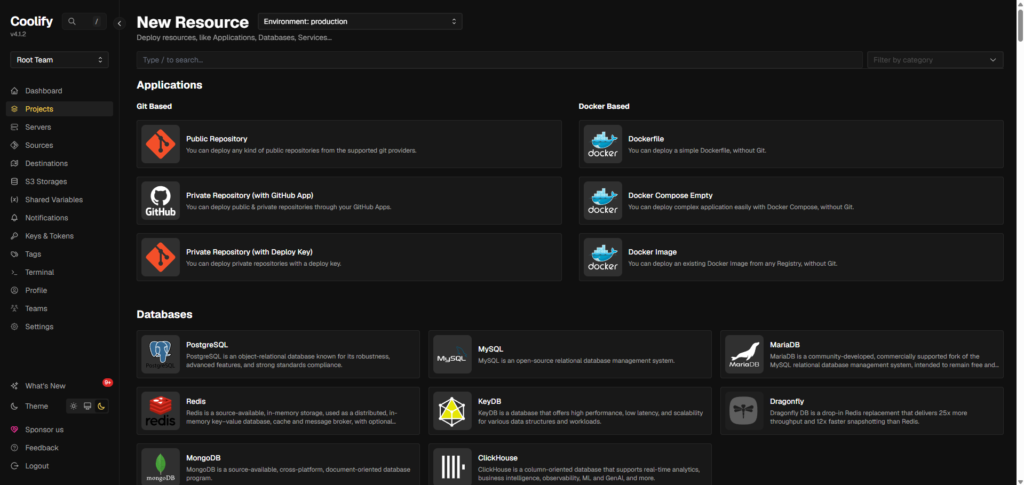Click the Coolify logo title
Image resolution: width=1024 pixels, height=485 pixels.
coord(31,22)
